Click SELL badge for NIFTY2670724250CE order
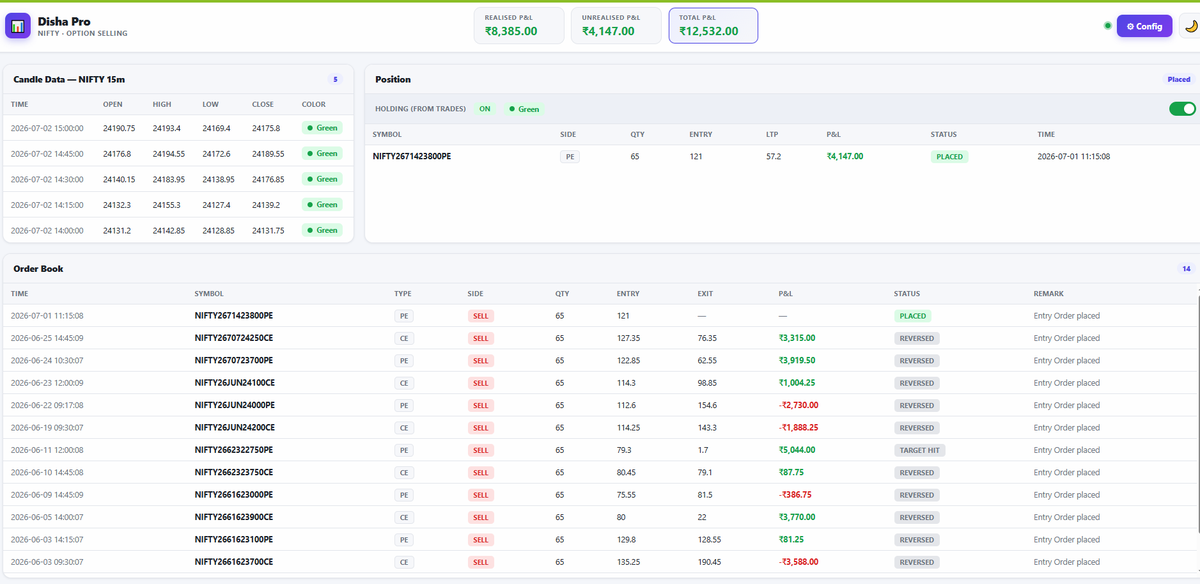Image resolution: width=1200 pixels, height=584 pixels. pyautogui.click(x=480, y=338)
